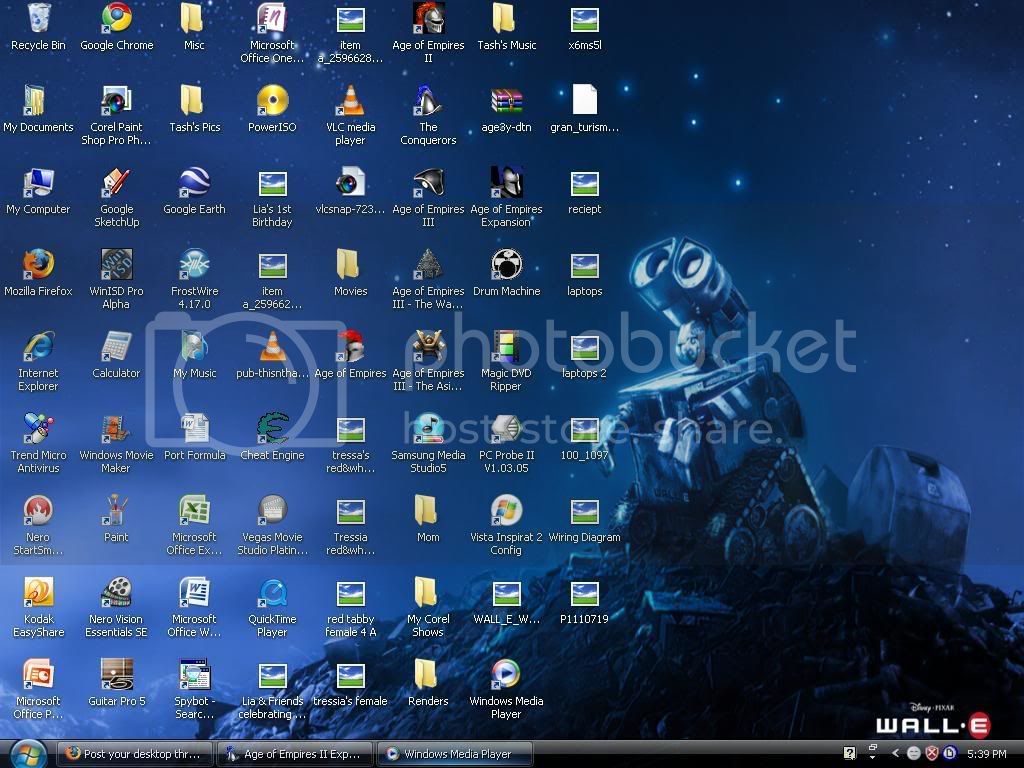Screen dimensions: 1024x768
Task: Select the Microsoft Office OneNote shortcut
Action: (x=272, y=18)
